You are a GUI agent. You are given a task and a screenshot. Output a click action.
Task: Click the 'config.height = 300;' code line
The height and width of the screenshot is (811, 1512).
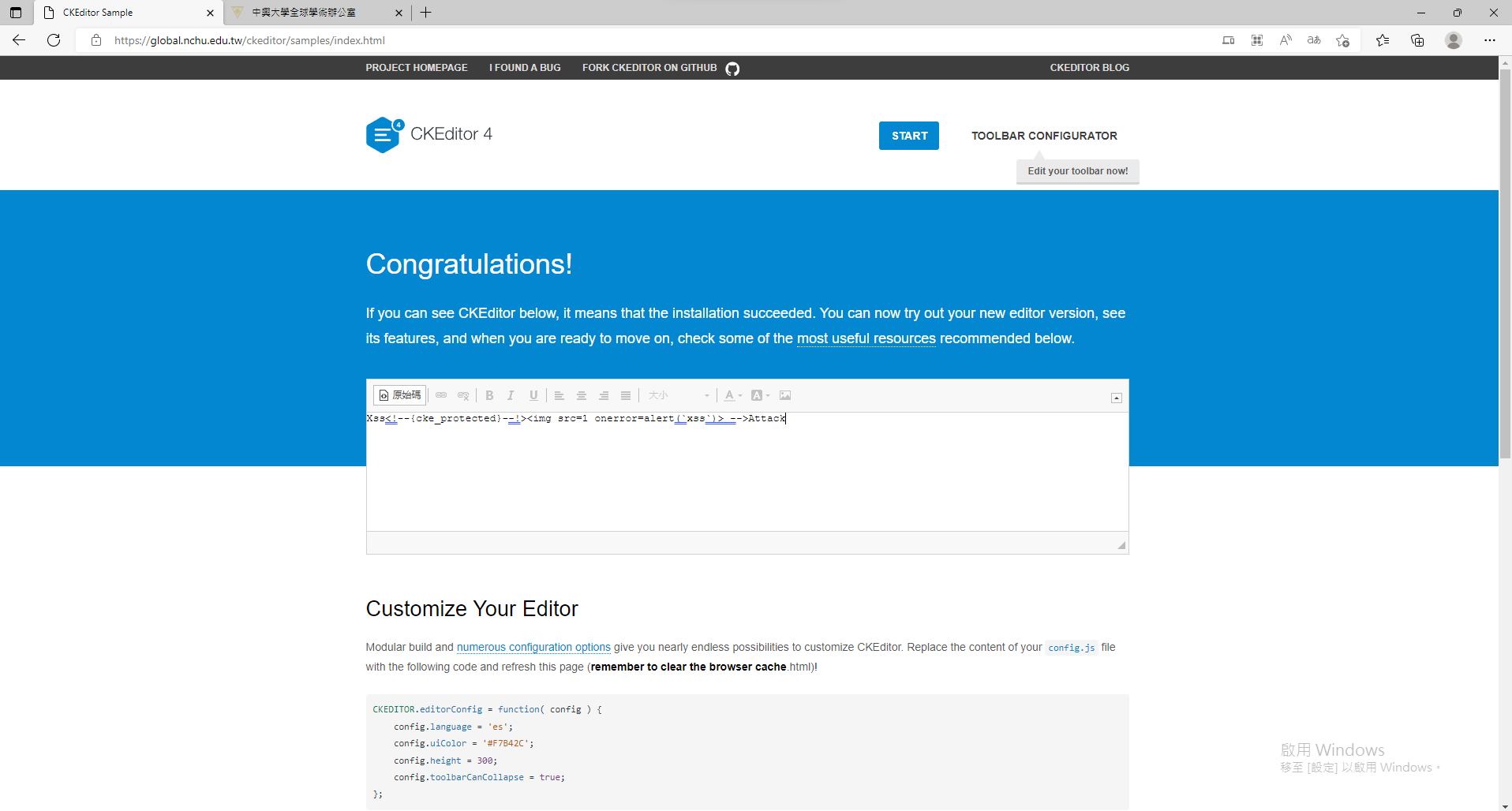445,761
